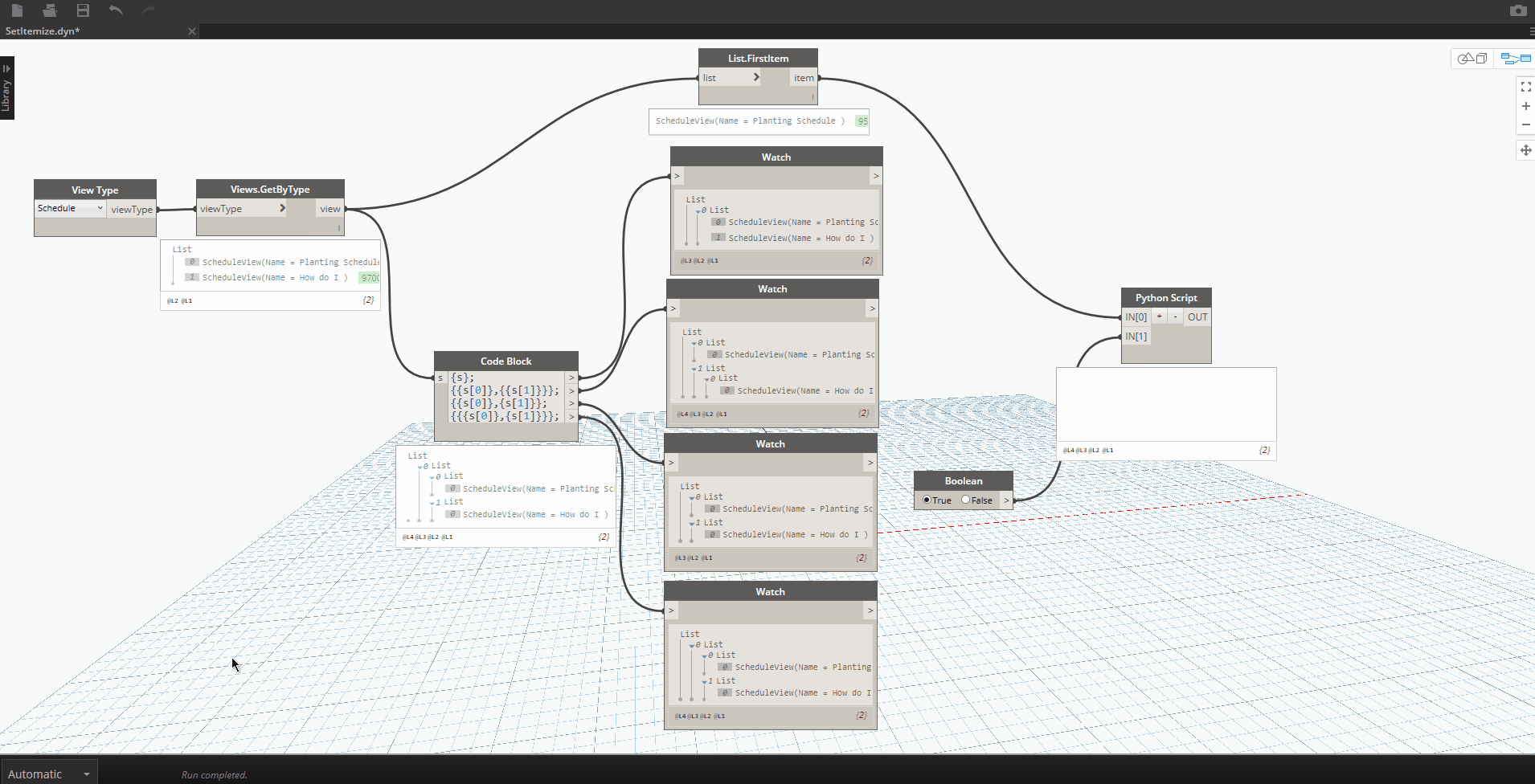
Task: Redo the last undone action
Action: 149,10
